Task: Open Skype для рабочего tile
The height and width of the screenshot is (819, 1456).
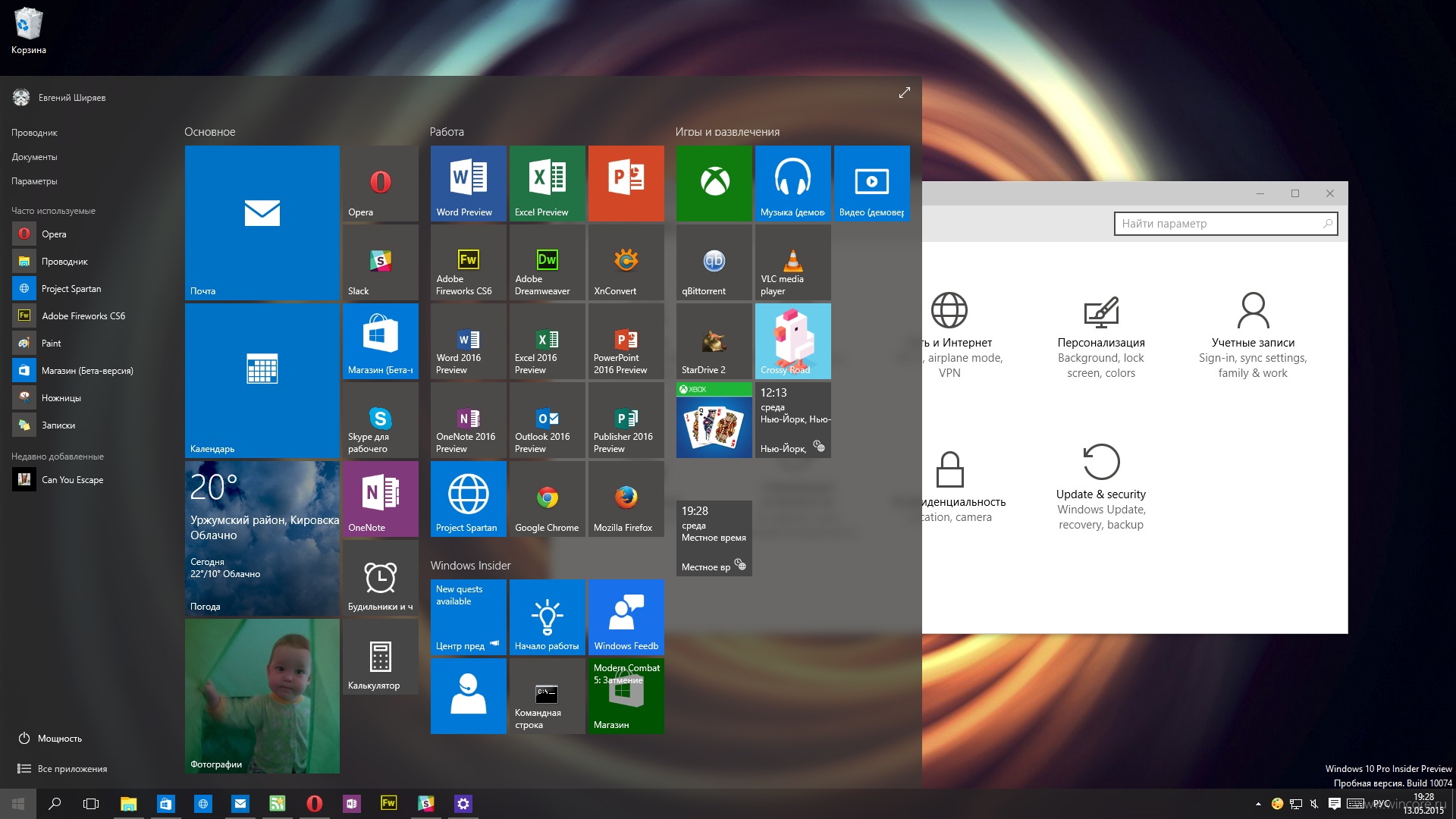Action: click(x=380, y=420)
